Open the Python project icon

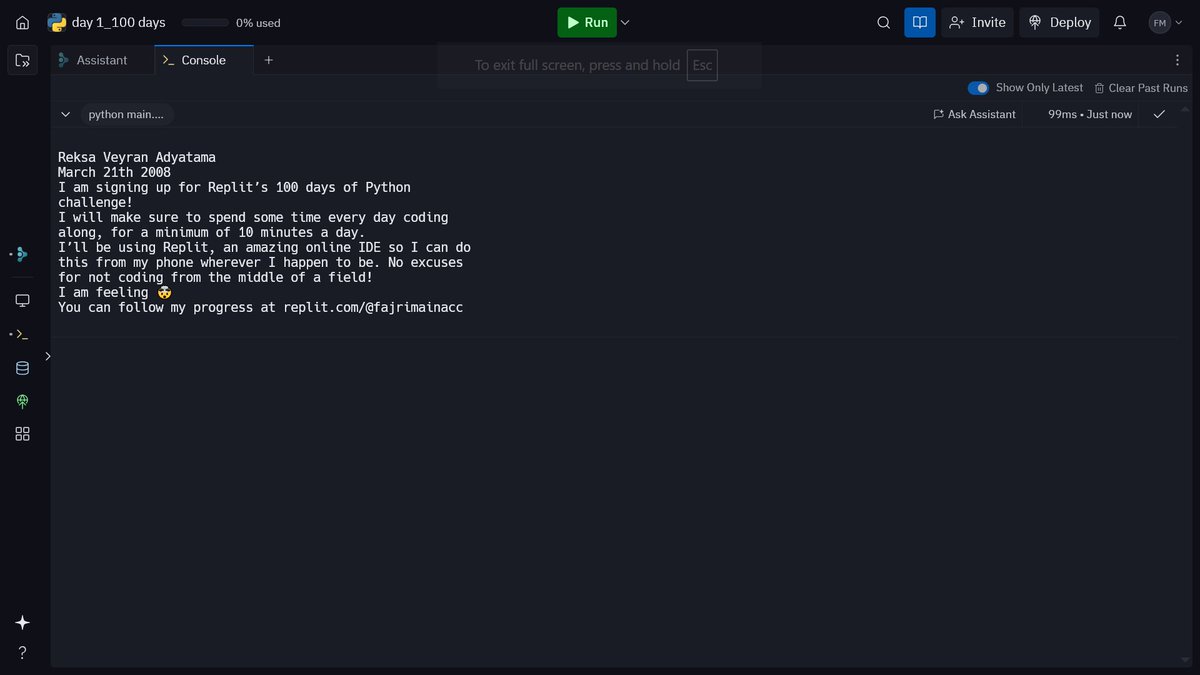(57, 22)
